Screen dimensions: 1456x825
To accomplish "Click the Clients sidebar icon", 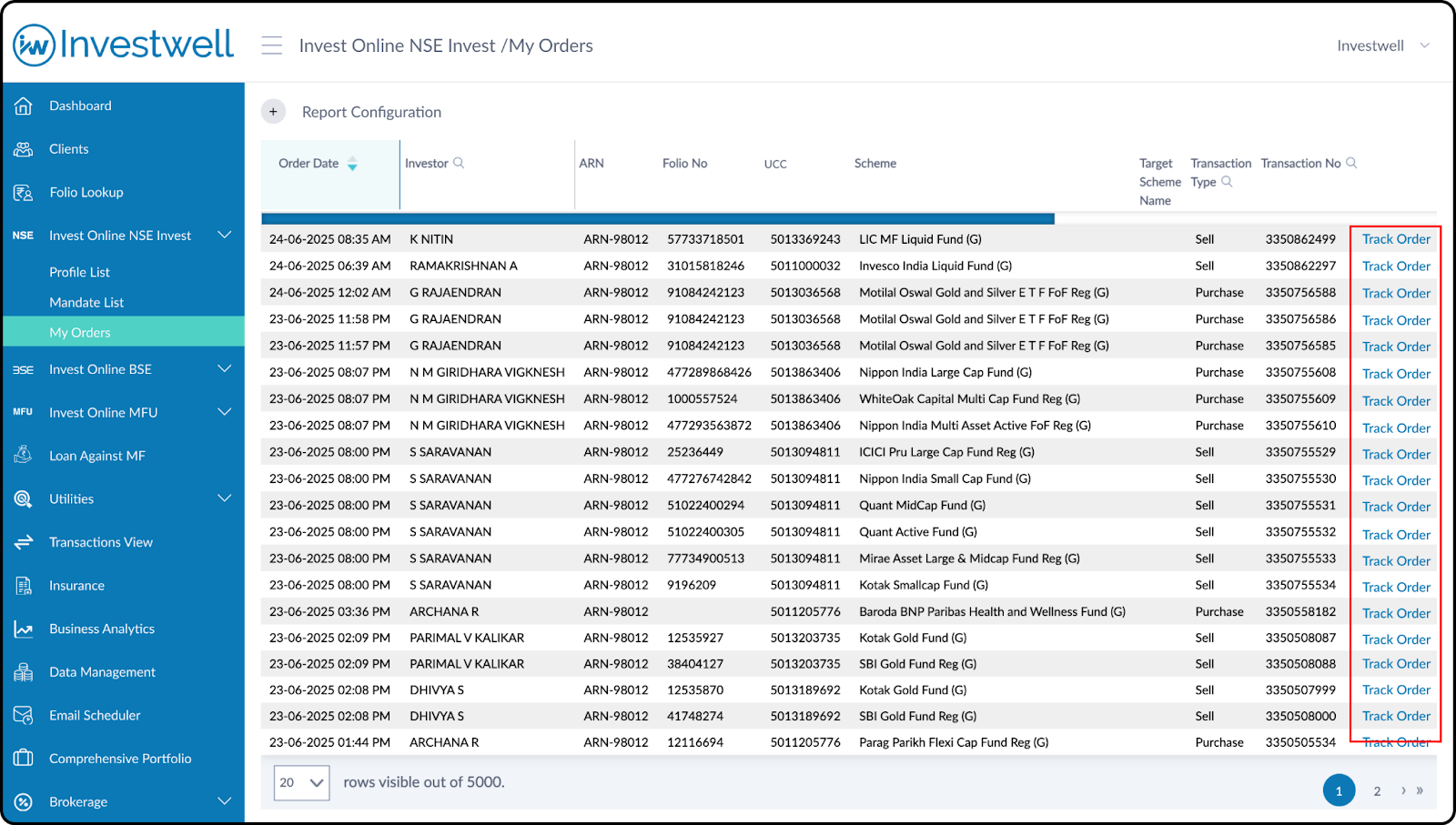I will point(24,149).
